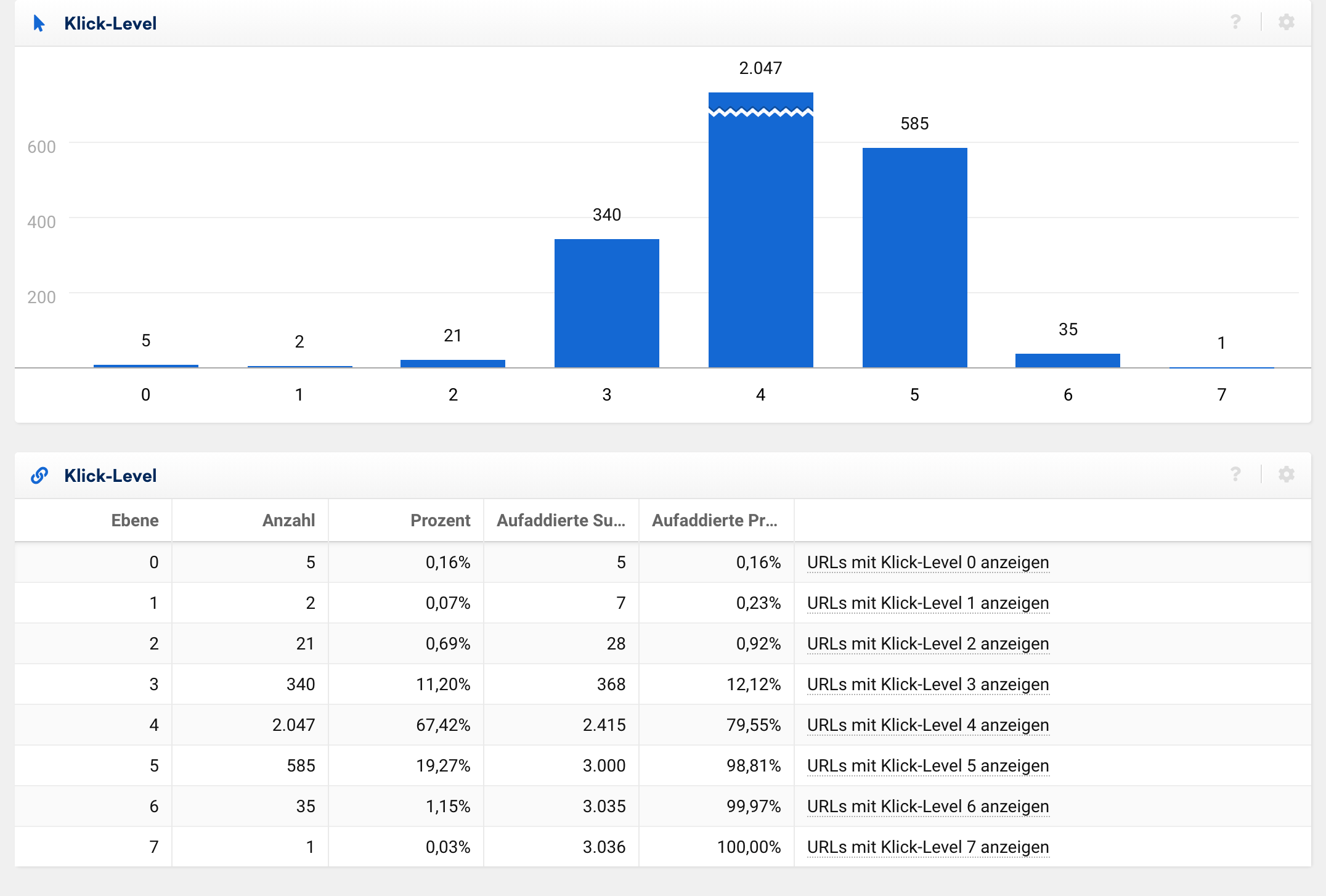The image size is (1326, 896).
Task: Open URLs mit Klick-Level 0 anzeigen link
Action: [928, 563]
